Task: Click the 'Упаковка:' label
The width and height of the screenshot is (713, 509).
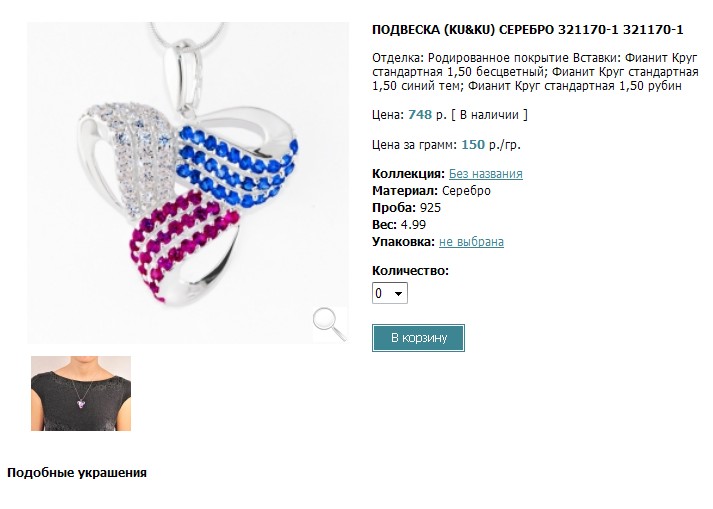Action: click(403, 242)
